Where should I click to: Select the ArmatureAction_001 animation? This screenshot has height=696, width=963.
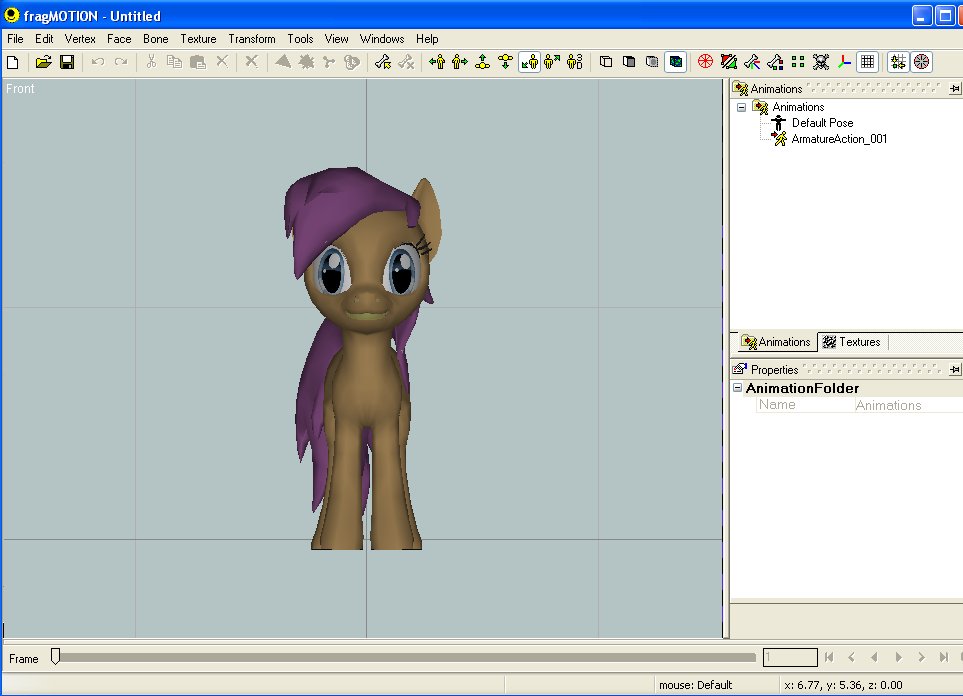839,139
